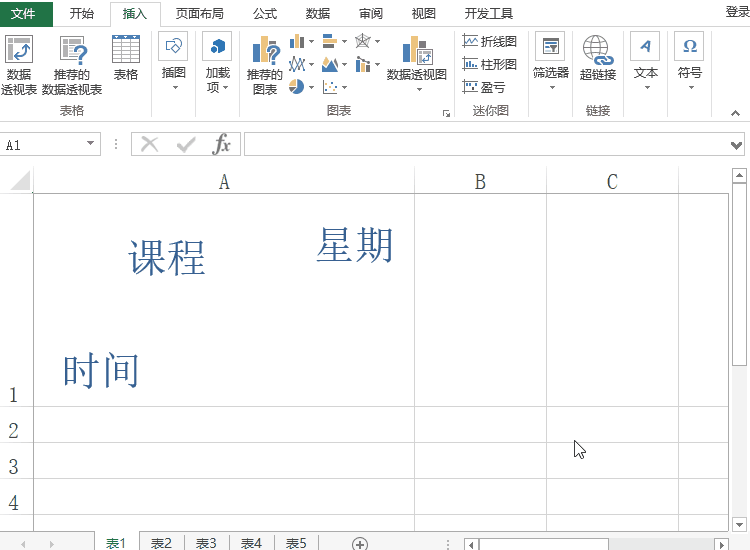Select column B header

[x=480, y=181]
